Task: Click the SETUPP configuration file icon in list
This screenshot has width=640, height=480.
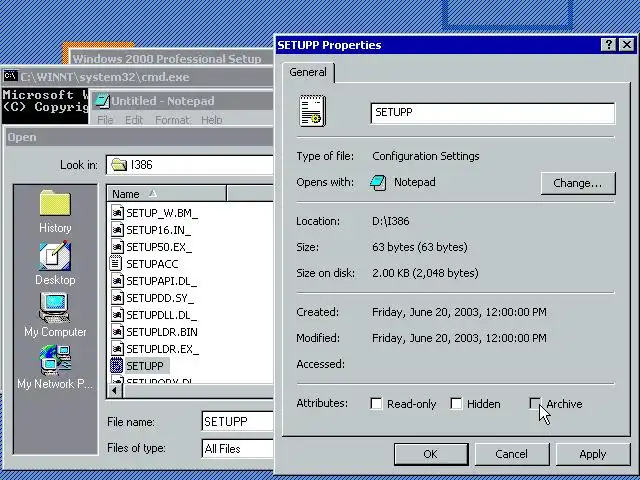Action: 116,366
